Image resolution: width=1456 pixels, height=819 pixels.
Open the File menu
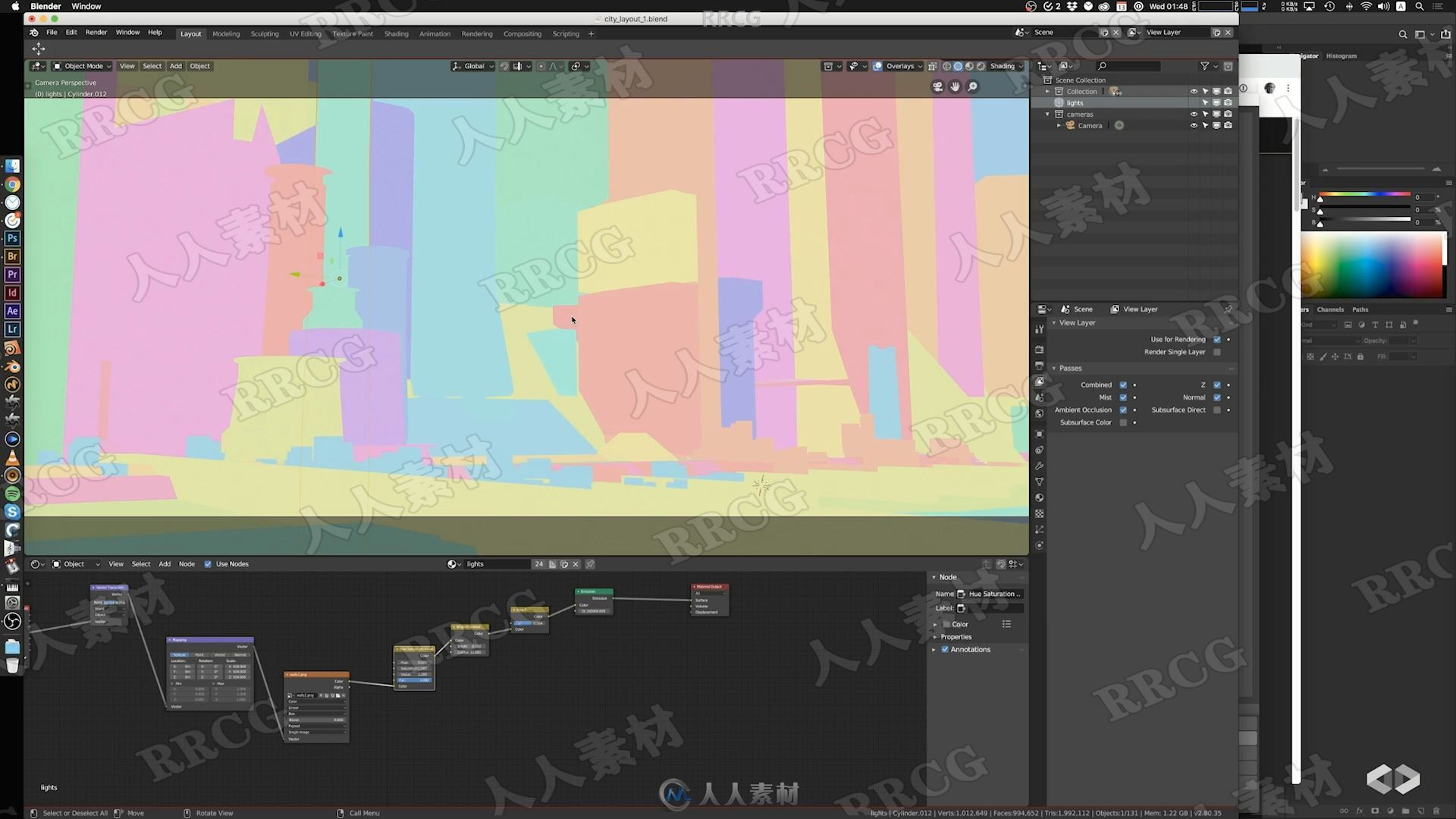52,33
